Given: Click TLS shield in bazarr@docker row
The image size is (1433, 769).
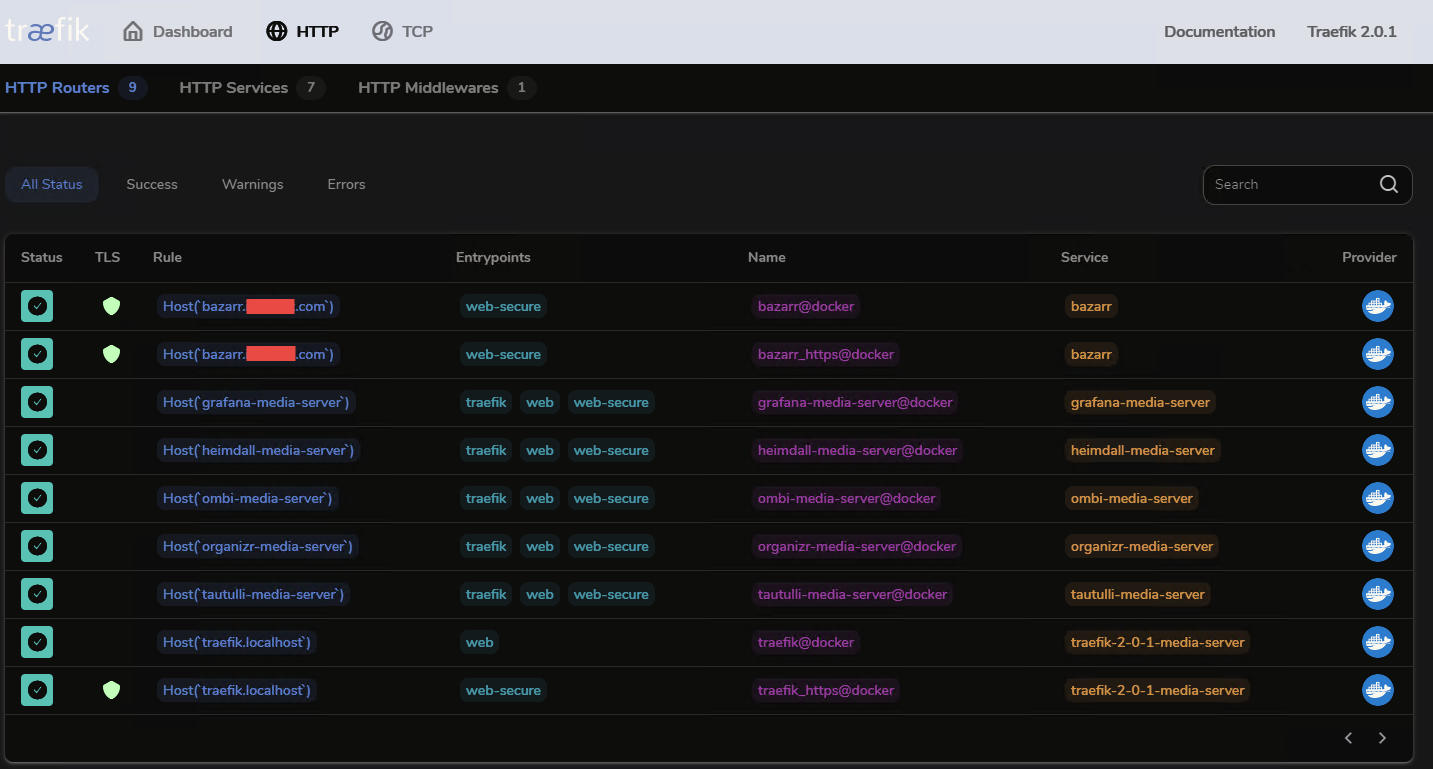Looking at the screenshot, I should click(x=111, y=306).
